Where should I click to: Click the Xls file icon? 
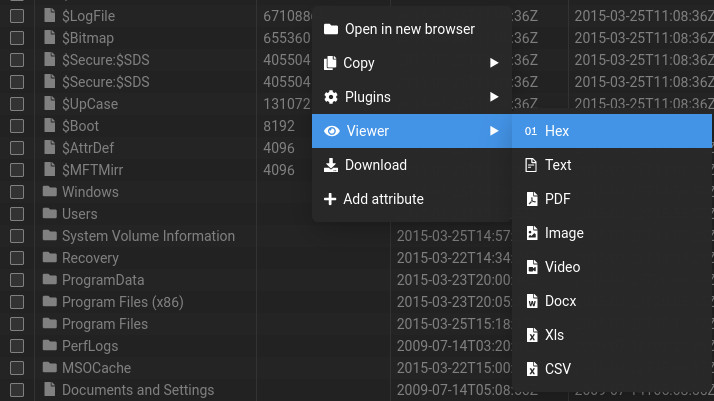click(x=531, y=335)
